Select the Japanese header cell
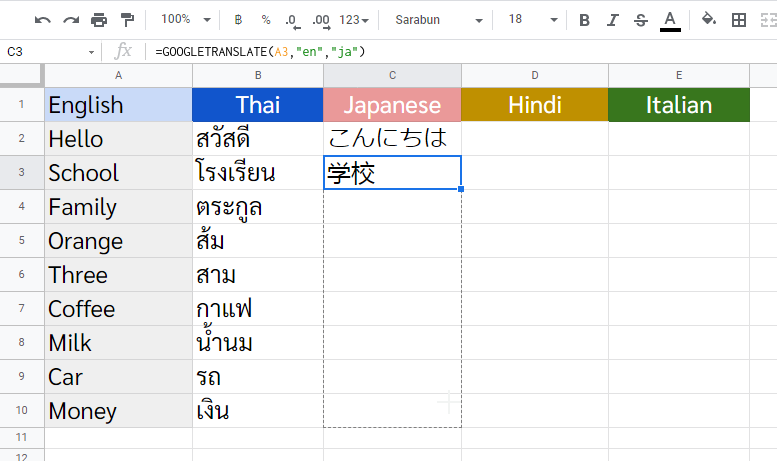 [392, 105]
